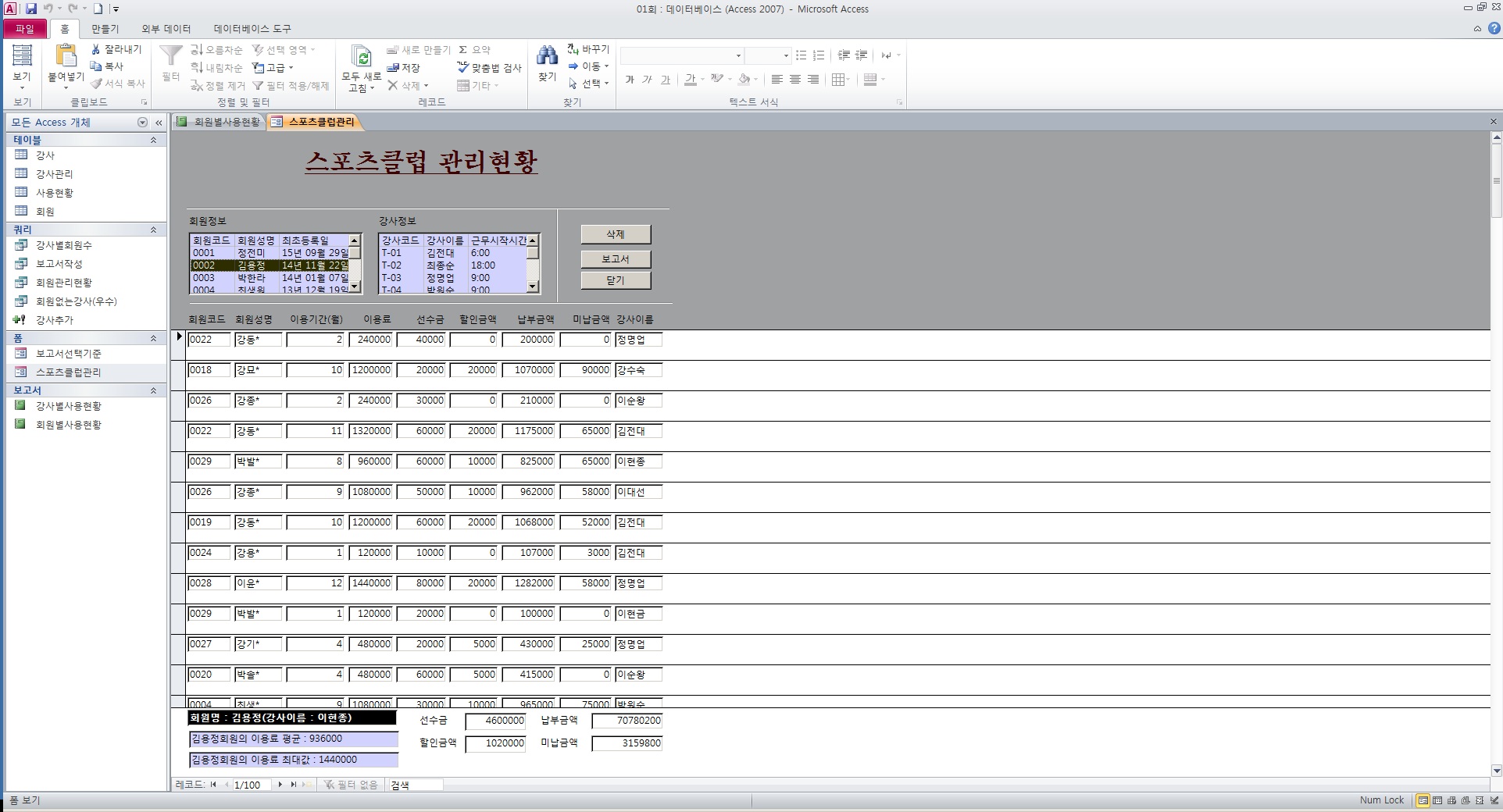Click the save icon in quick access toolbar
The height and width of the screenshot is (812, 1503).
click(31, 9)
